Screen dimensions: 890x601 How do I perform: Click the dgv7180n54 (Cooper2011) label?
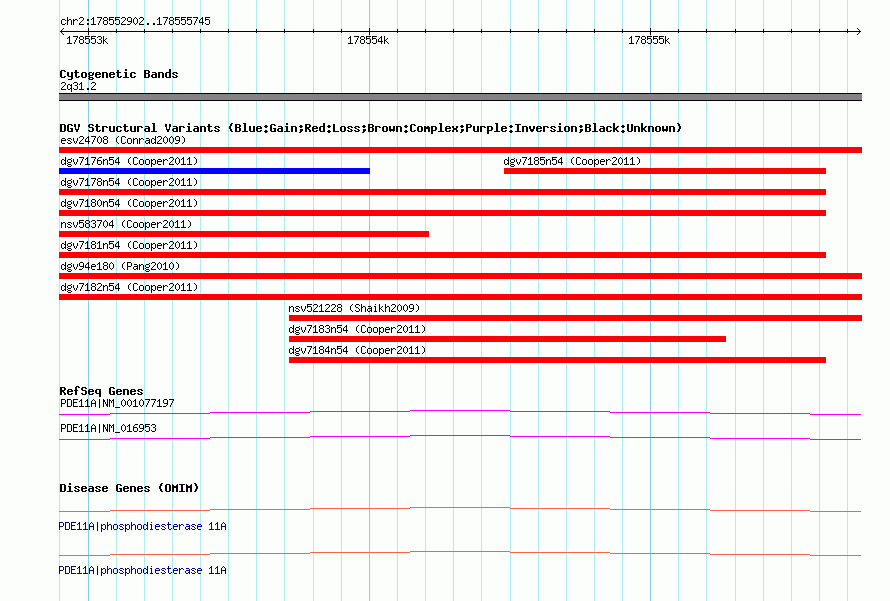[129, 203]
